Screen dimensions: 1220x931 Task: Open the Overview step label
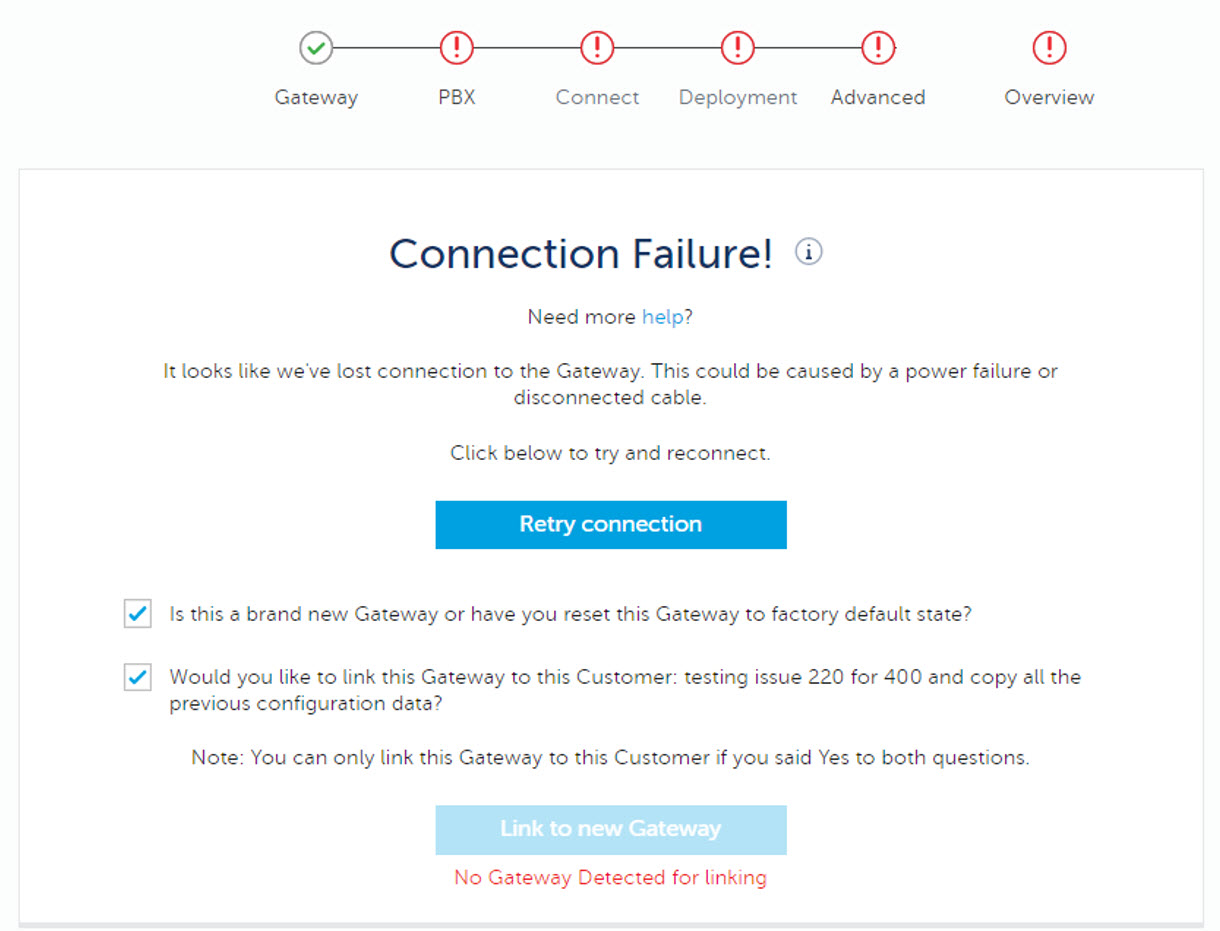click(1049, 98)
